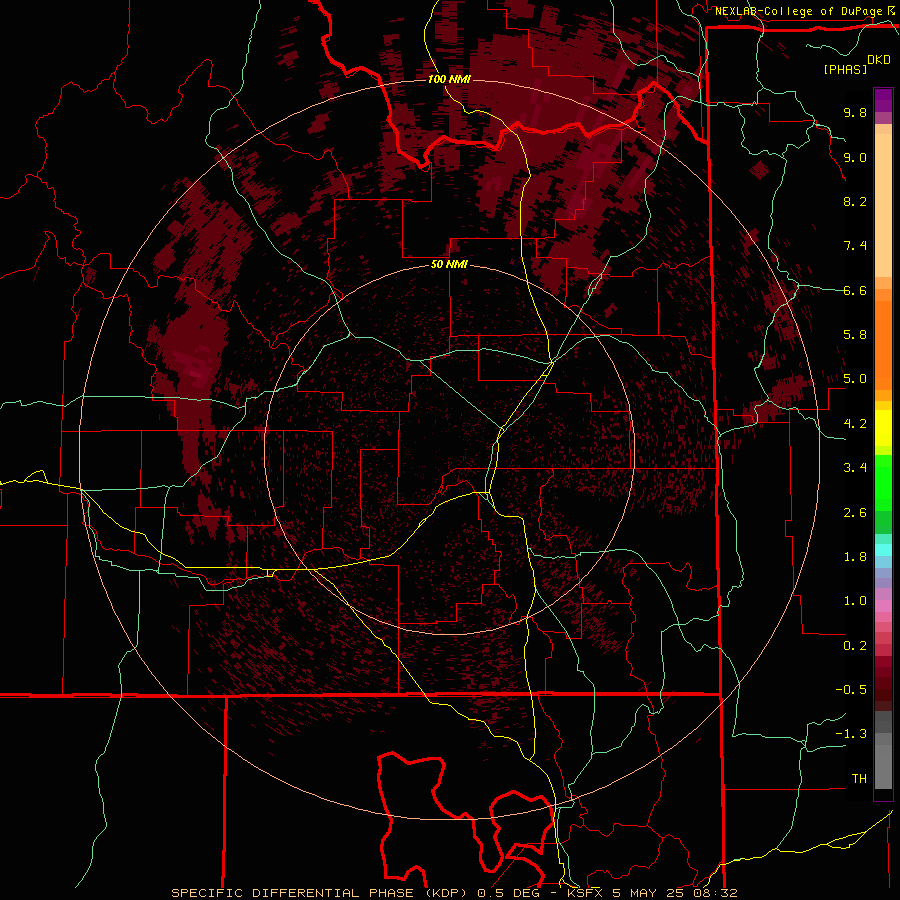This screenshot has height=900, width=900.
Task: Select the 9.0 value on the legend
Action: click(x=855, y=157)
